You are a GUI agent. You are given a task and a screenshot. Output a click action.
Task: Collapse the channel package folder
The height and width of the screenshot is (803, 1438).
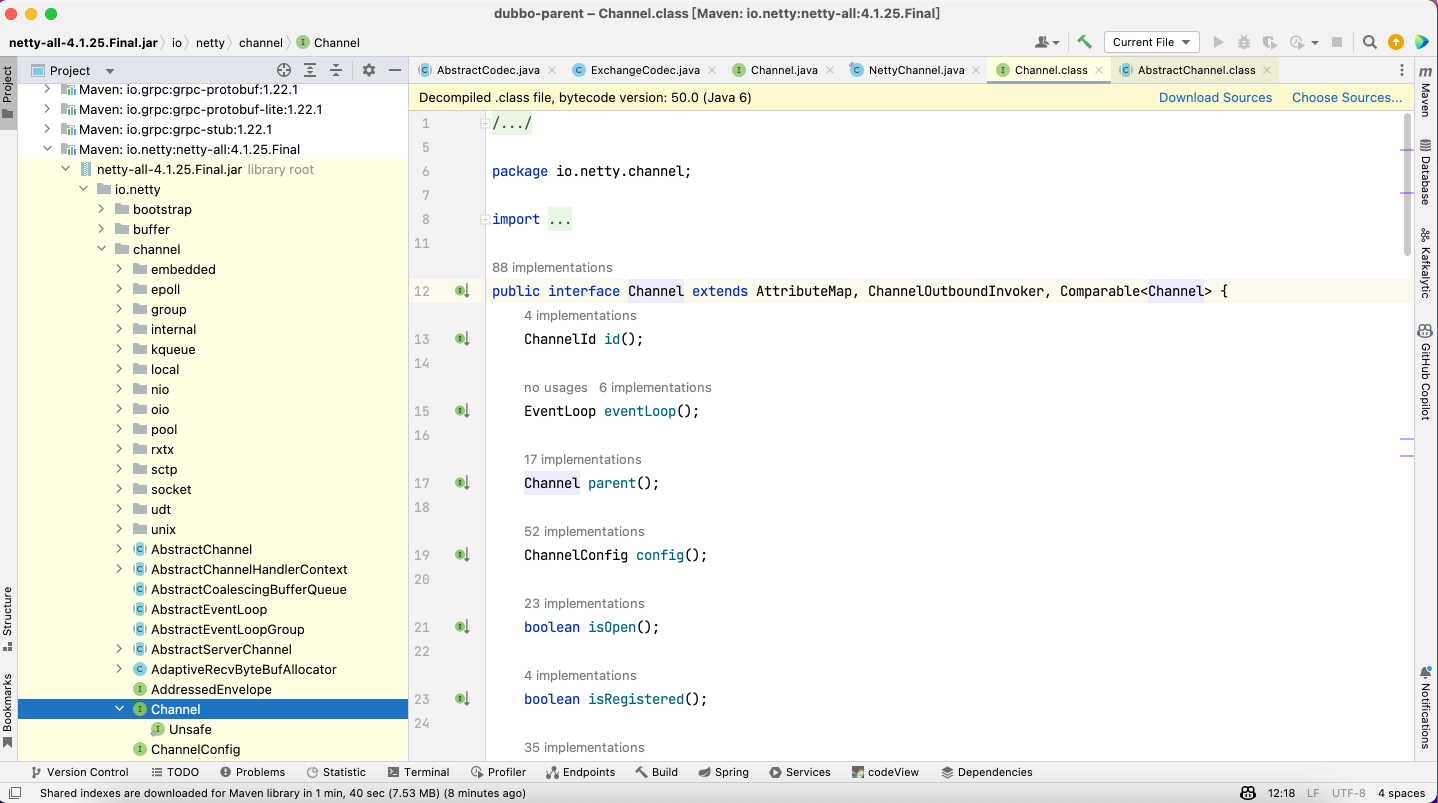pos(102,249)
